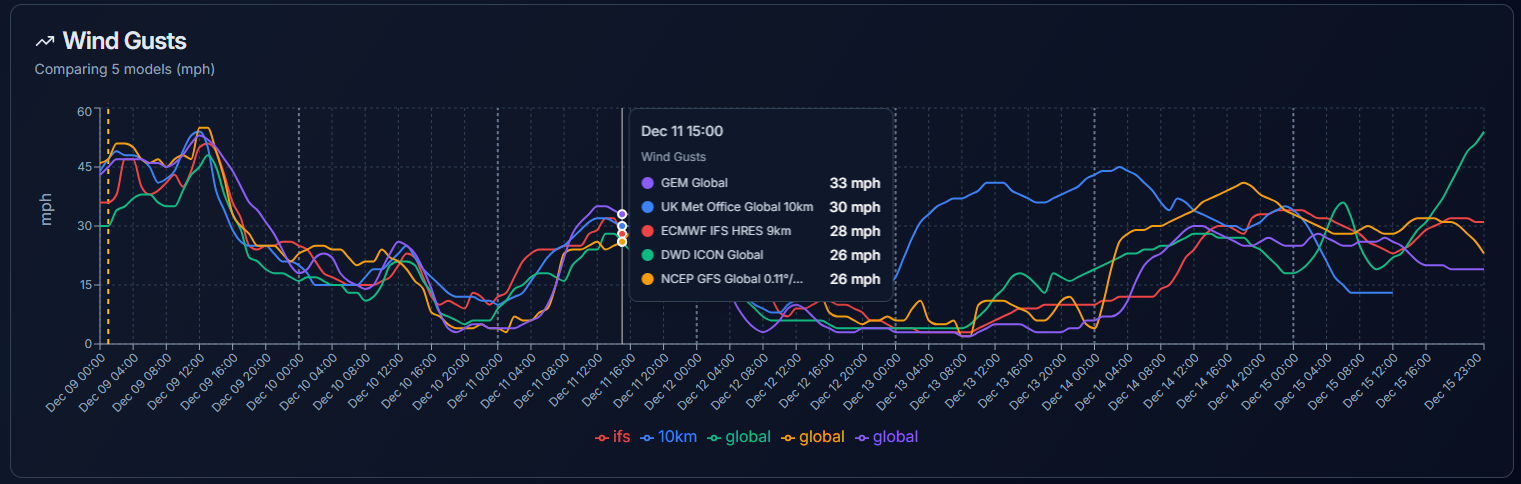Click the 'Dec 11 16:00' x-axis label
Image resolution: width=1521 pixels, height=484 pixels.
point(609,381)
